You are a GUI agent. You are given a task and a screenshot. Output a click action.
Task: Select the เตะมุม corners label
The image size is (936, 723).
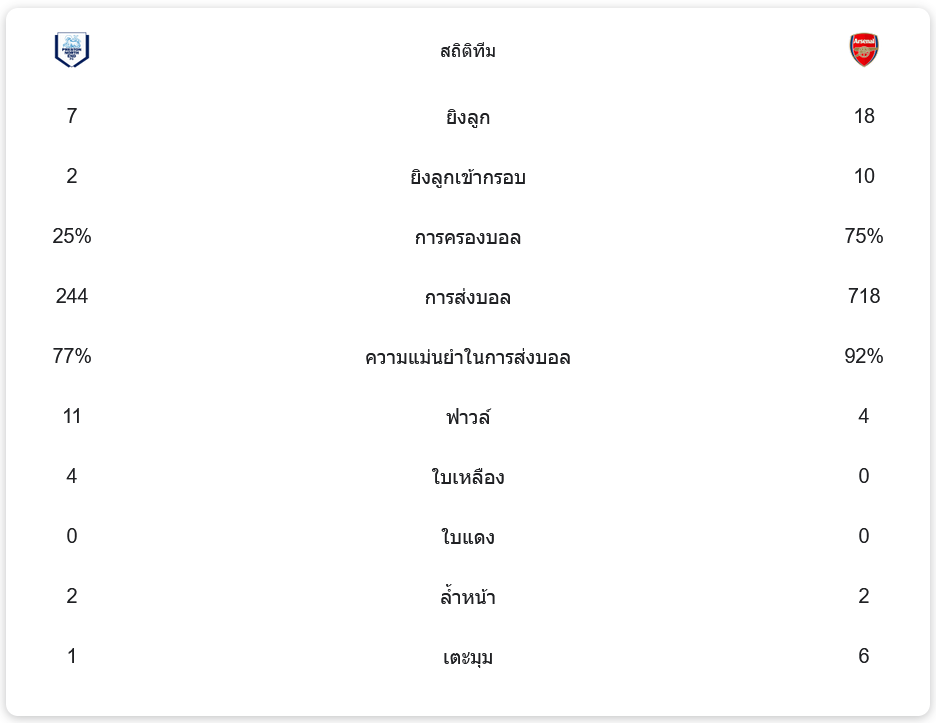pyautogui.click(x=468, y=658)
